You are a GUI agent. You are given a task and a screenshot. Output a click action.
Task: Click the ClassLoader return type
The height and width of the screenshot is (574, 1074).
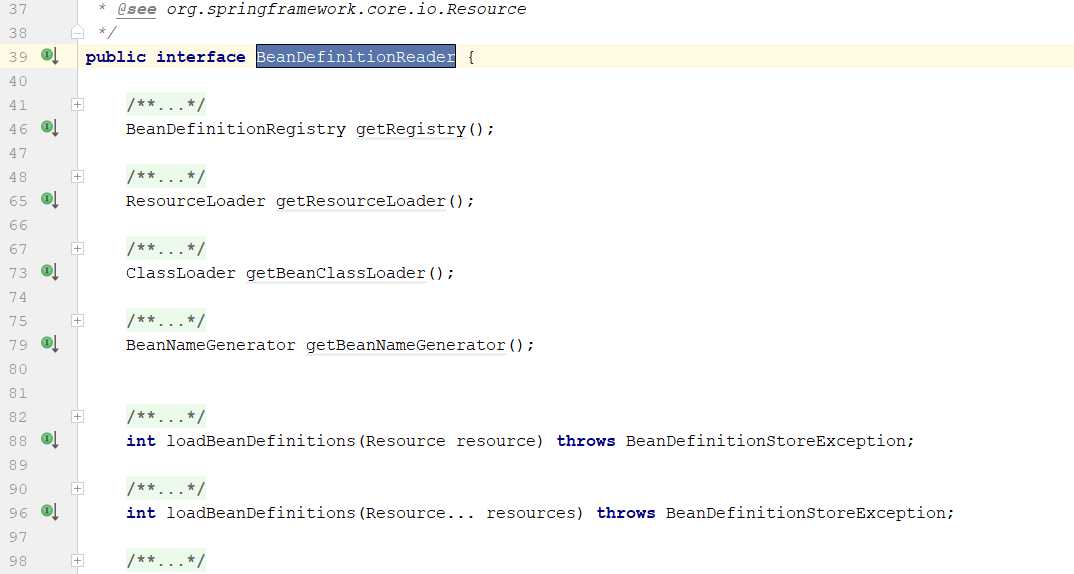(180, 273)
